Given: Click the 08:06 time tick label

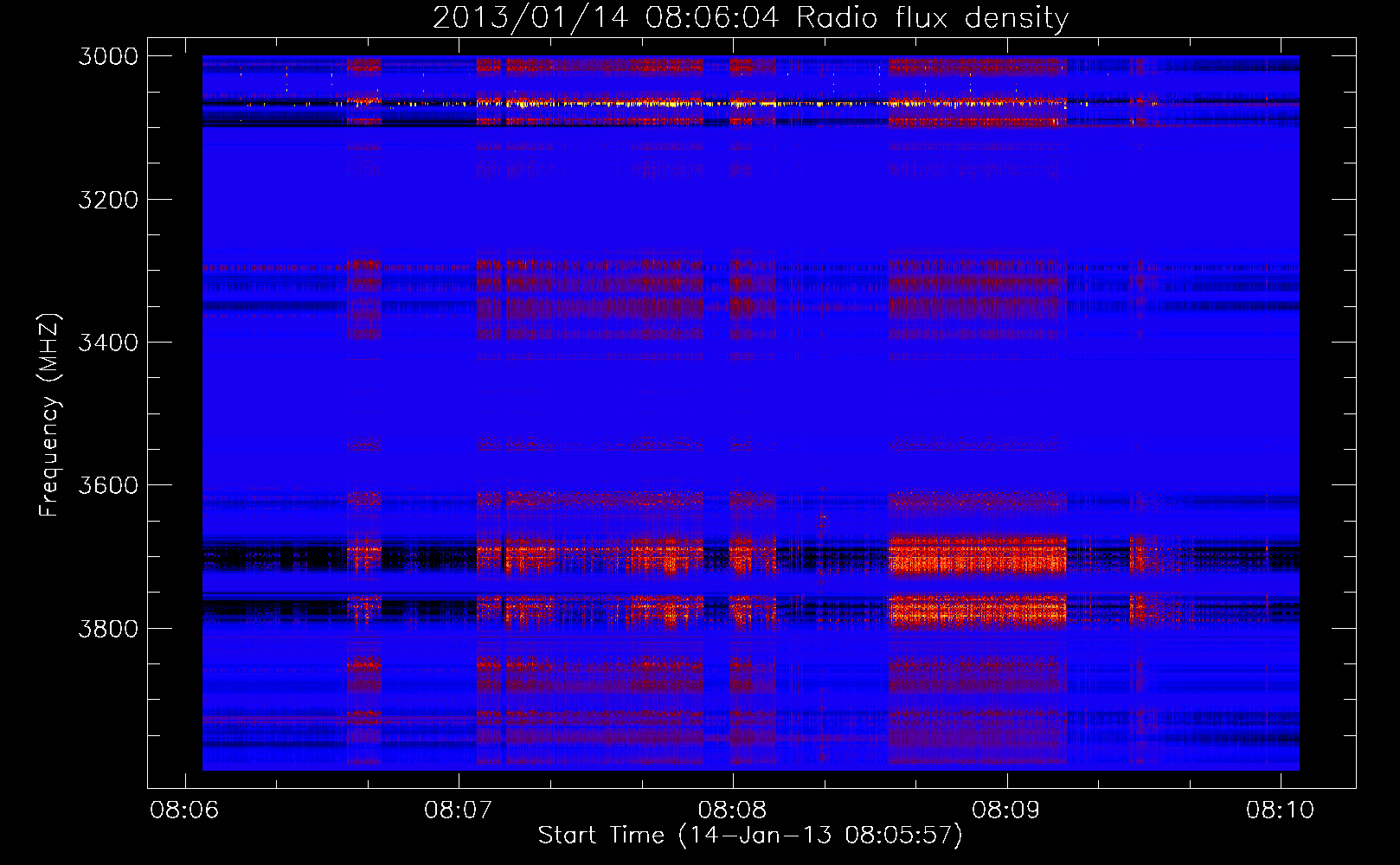Looking at the screenshot, I should pyautogui.click(x=184, y=810).
